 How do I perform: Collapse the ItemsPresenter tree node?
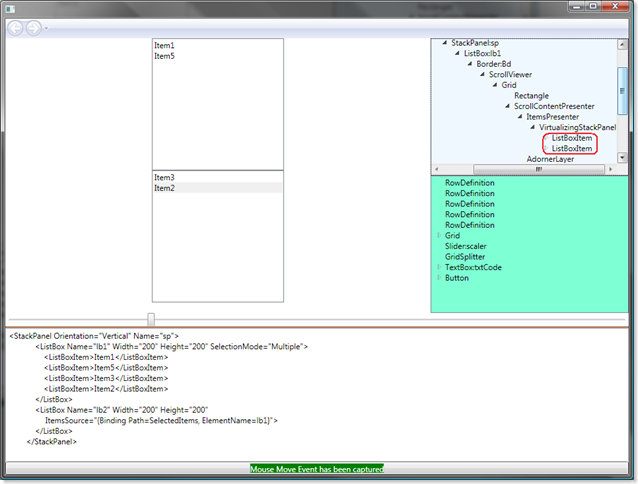pos(520,117)
